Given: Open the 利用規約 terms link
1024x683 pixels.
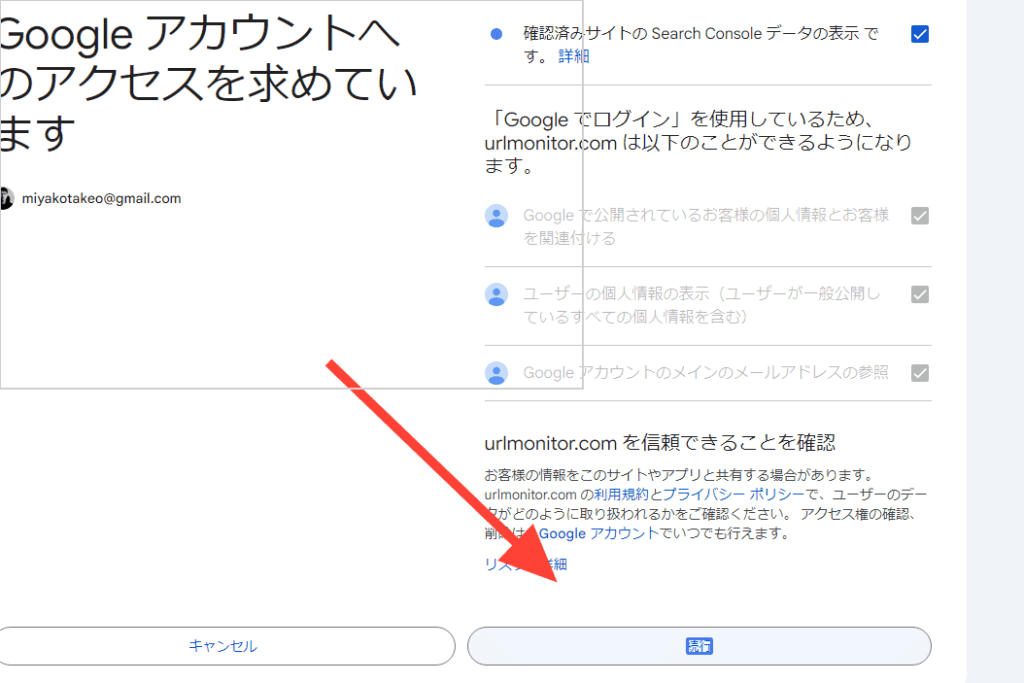Looking at the screenshot, I should 621,494.
